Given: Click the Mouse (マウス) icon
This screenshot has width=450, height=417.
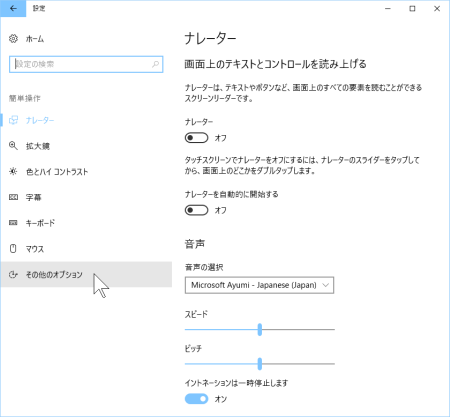Looking at the screenshot, I should pyautogui.click(x=13, y=249).
